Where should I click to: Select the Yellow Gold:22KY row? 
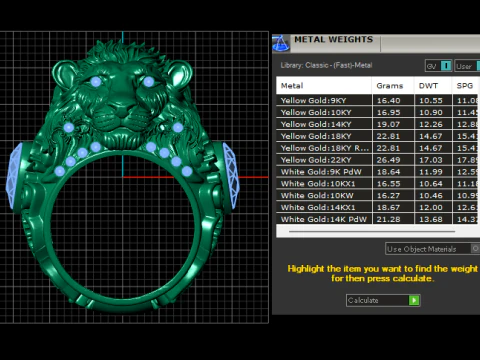tap(378, 160)
